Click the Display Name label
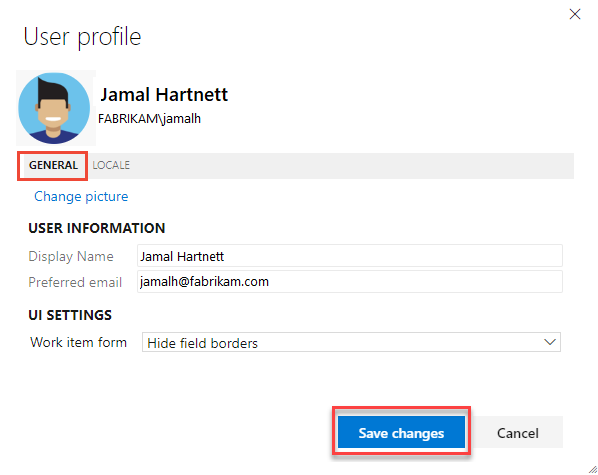The width and height of the screenshot is (598, 475). click(x=71, y=256)
